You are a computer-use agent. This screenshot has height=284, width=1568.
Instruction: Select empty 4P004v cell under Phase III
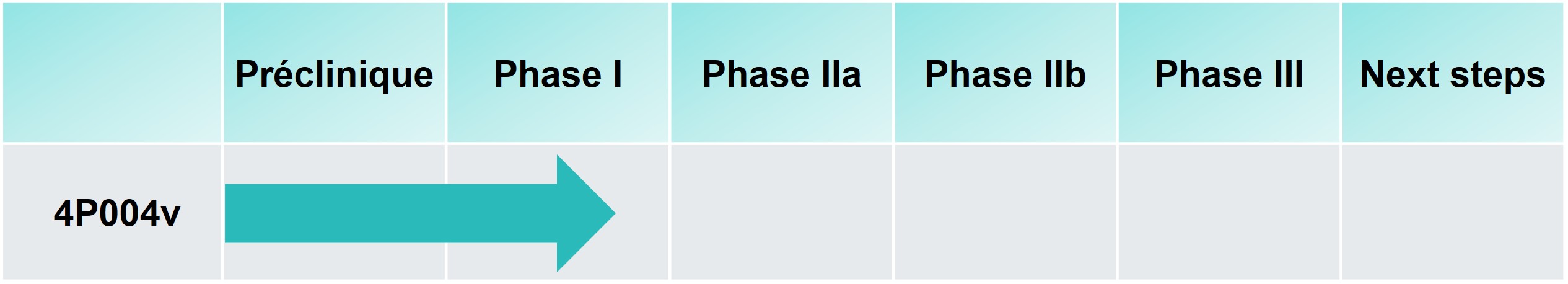(x=1229, y=212)
